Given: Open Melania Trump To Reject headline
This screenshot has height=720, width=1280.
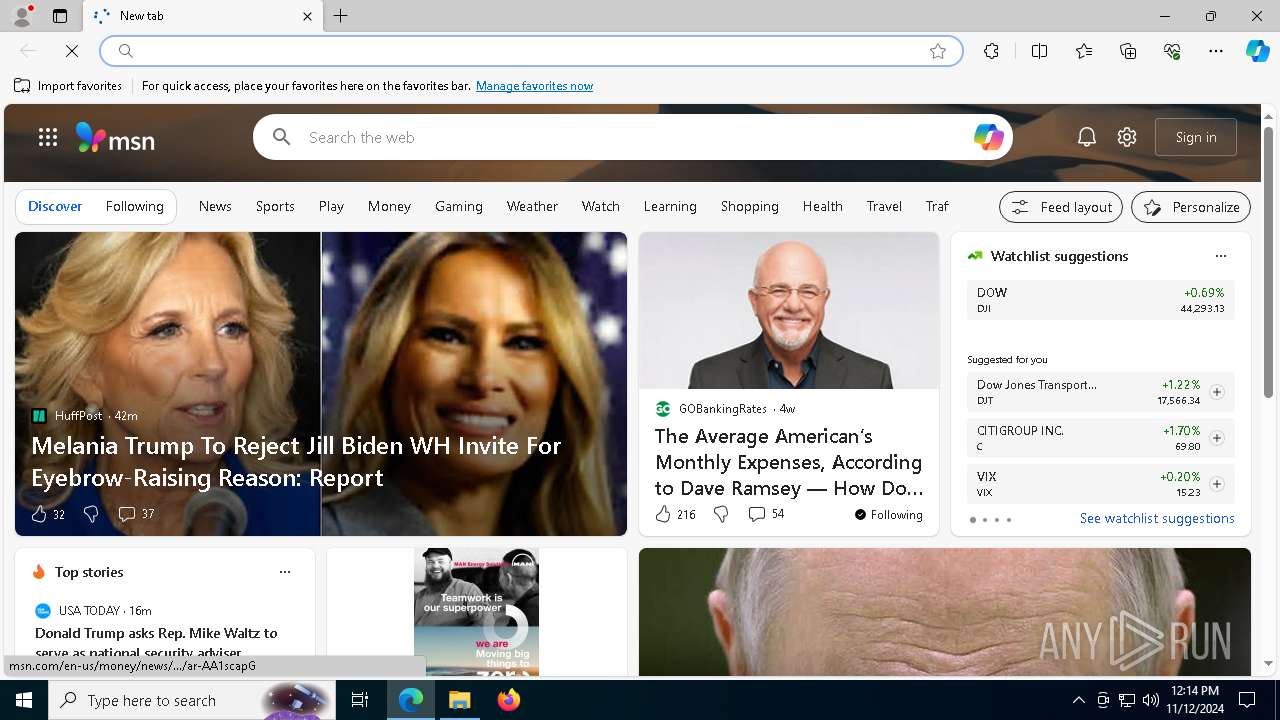Looking at the screenshot, I should tap(296, 462).
